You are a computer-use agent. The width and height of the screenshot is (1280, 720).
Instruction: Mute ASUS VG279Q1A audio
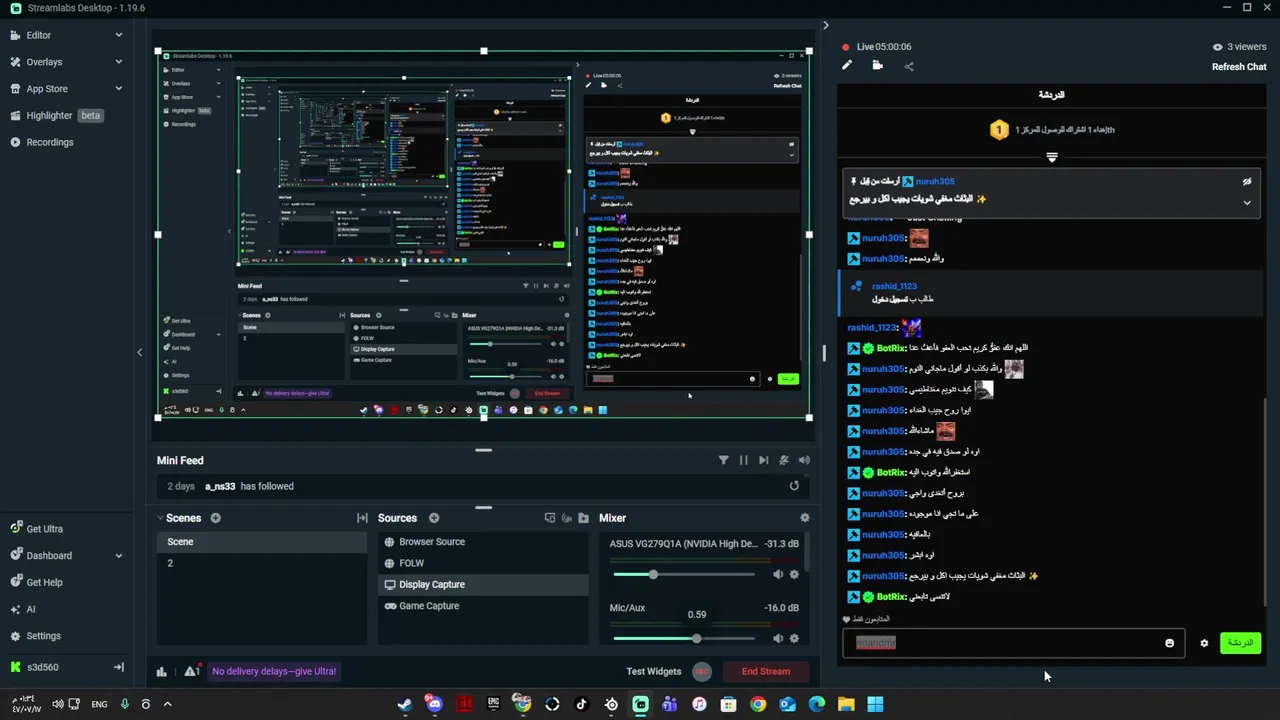coord(778,574)
